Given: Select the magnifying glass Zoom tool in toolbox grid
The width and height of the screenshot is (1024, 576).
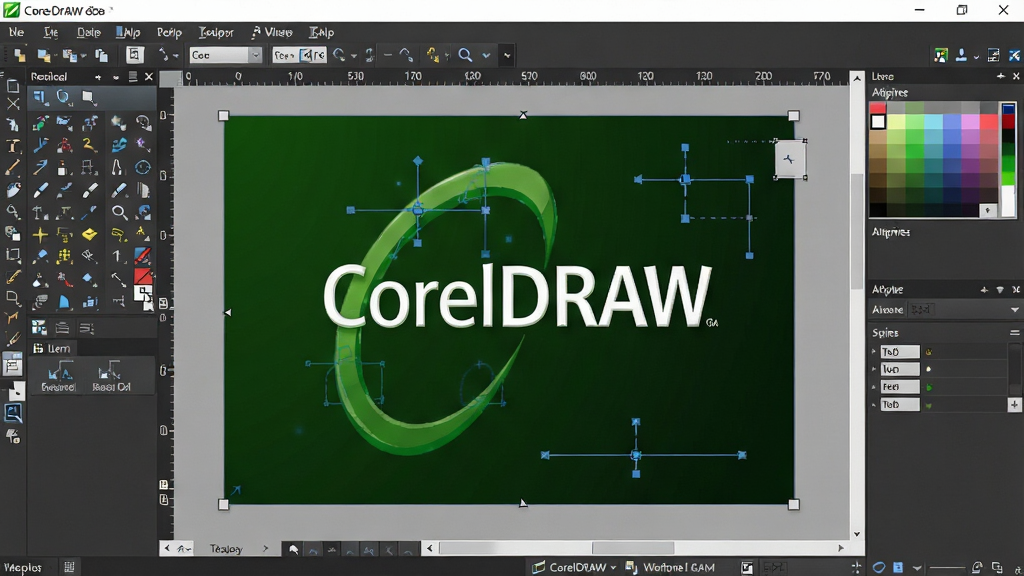Looking at the screenshot, I should [119, 212].
